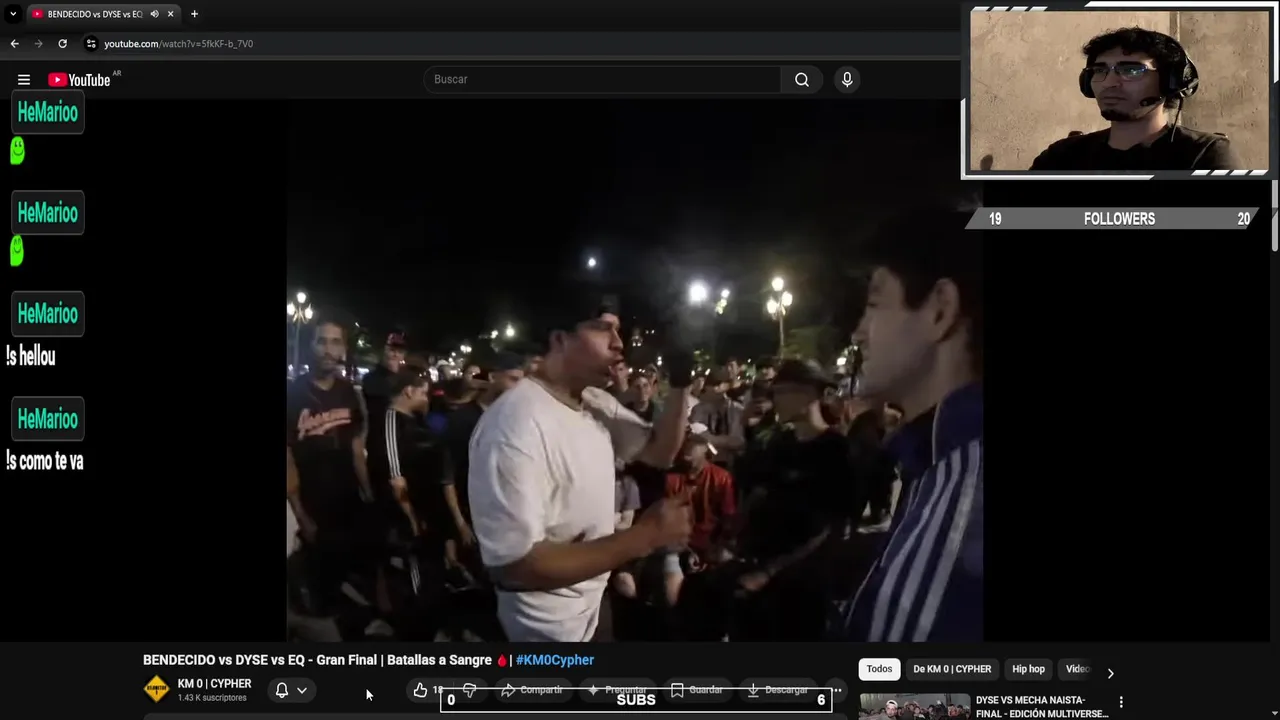Open the #KM0Cypher hashtag link
The width and height of the screenshot is (1280, 720).
click(x=555, y=660)
